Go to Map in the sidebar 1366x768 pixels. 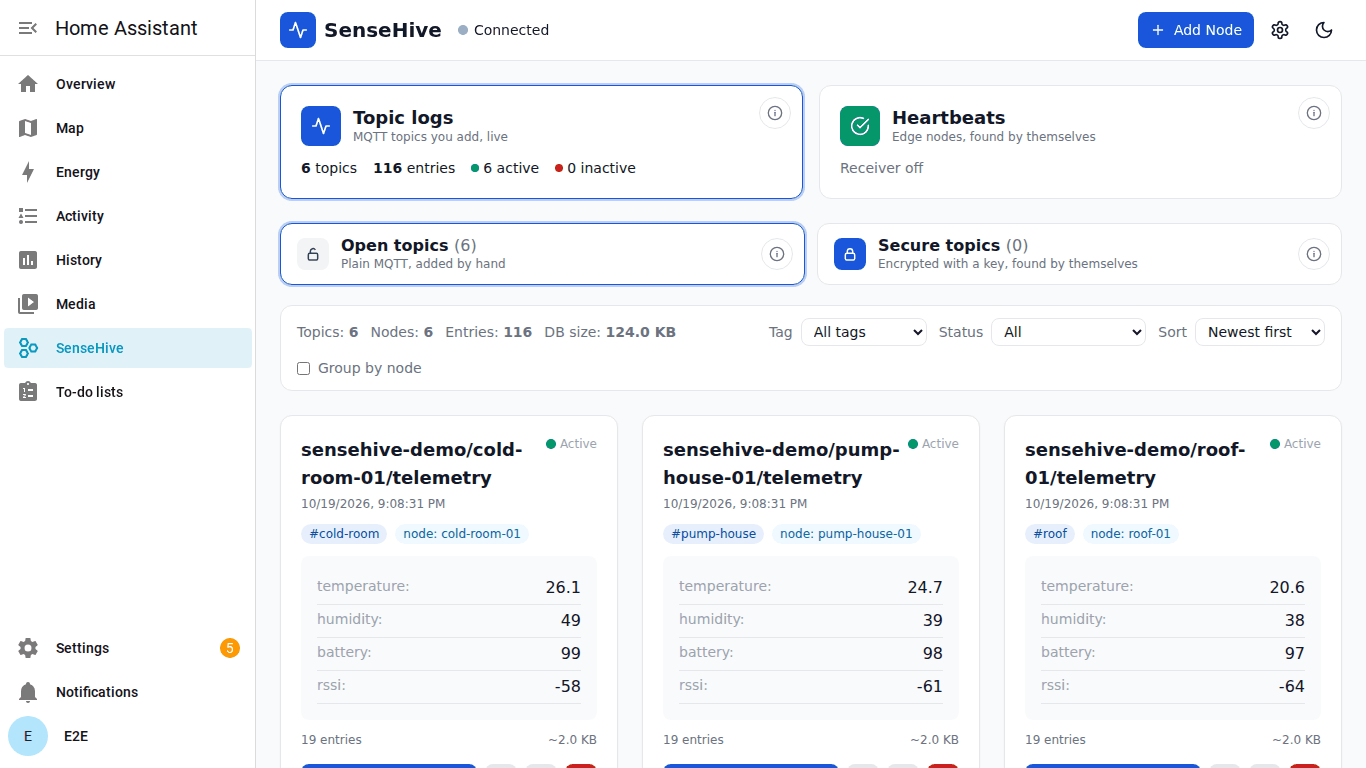(x=128, y=128)
